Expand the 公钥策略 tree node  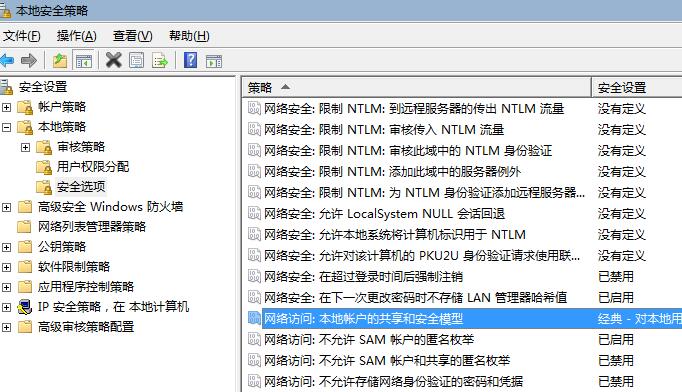pyautogui.click(x=7, y=247)
